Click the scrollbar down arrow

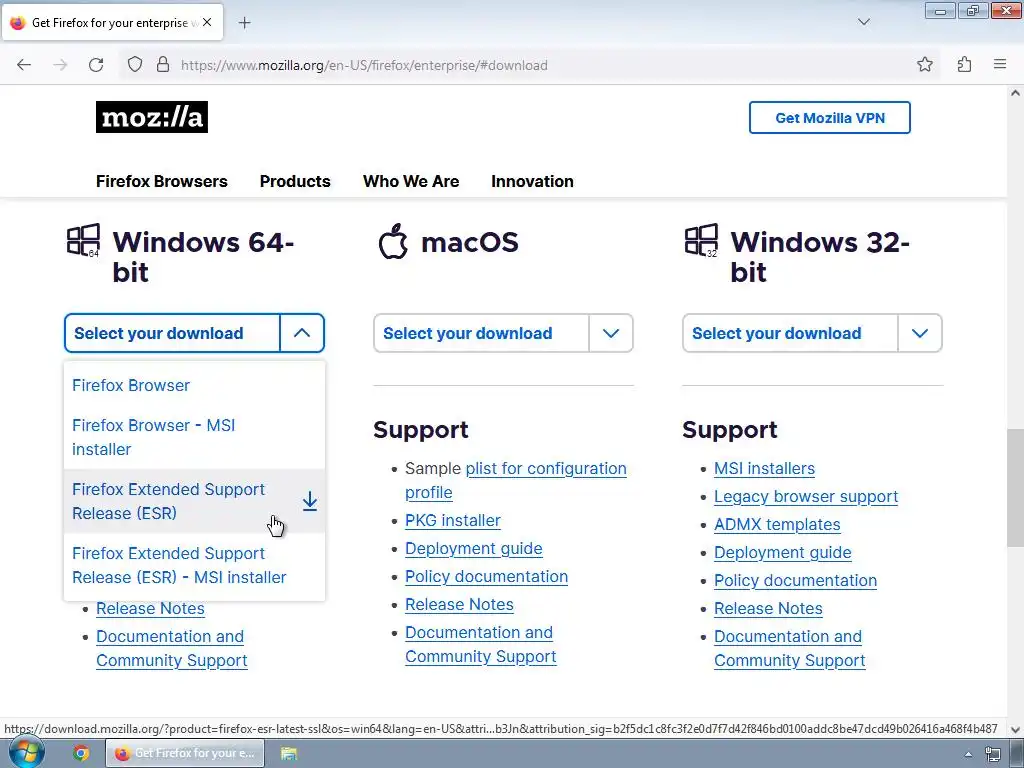(1015, 729)
